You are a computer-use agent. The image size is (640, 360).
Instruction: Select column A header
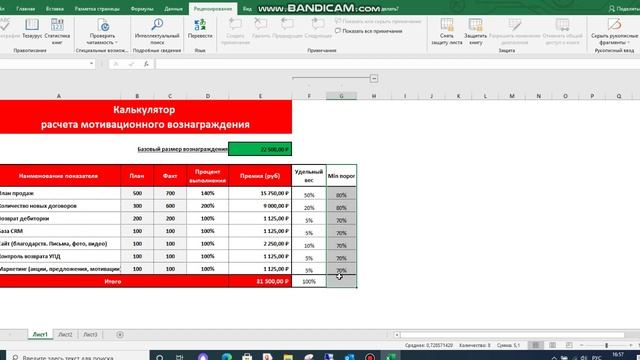[x=59, y=96]
